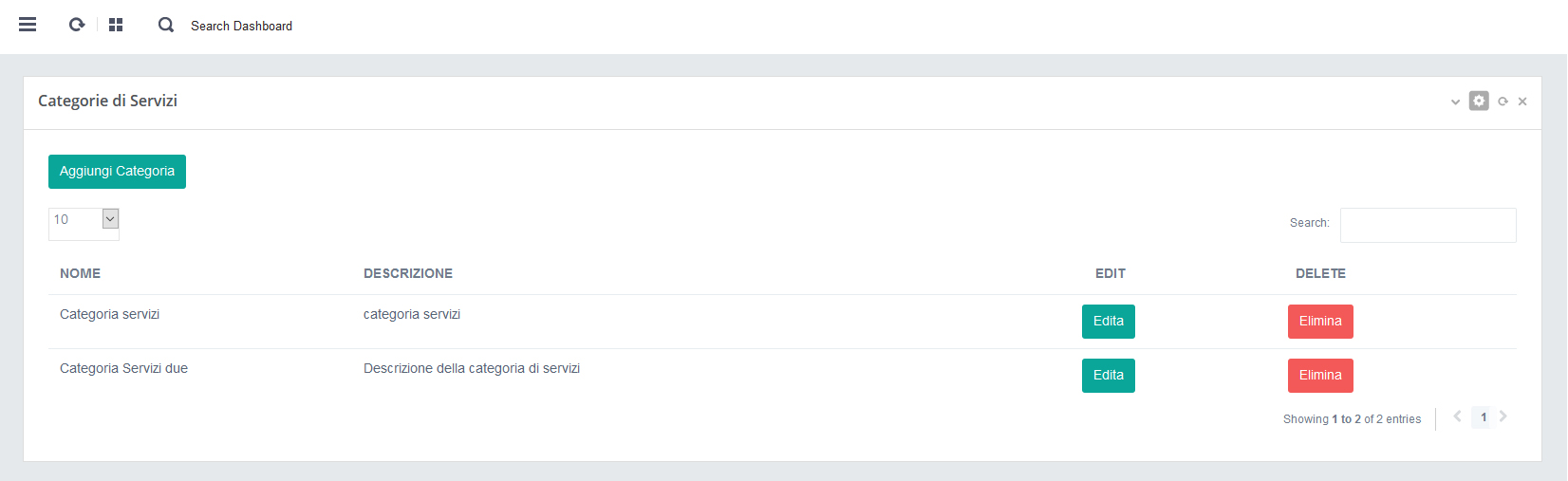
Task: Click the magnifier search icon
Action: coord(166,25)
